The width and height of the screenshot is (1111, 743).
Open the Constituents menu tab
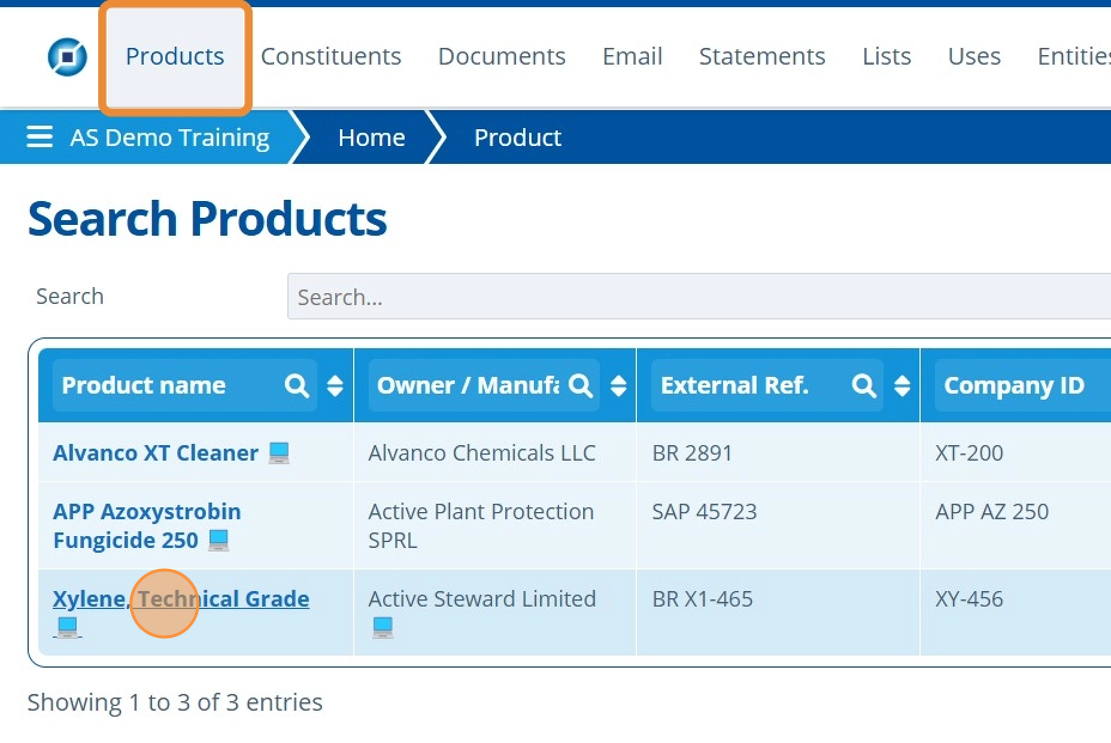coord(331,57)
